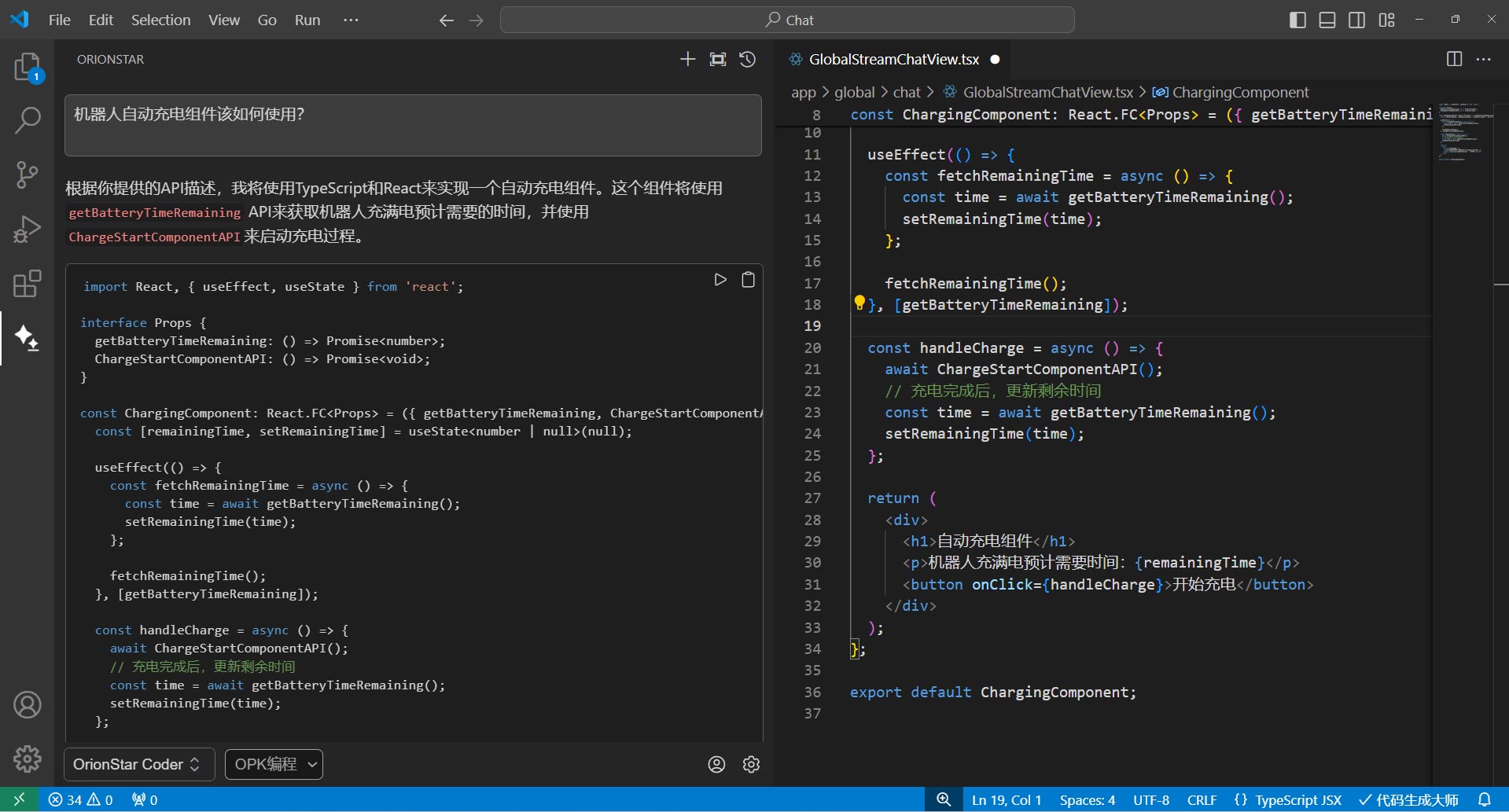Click the errors and warnings count
This screenshot has height=812, width=1509.
[80, 800]
